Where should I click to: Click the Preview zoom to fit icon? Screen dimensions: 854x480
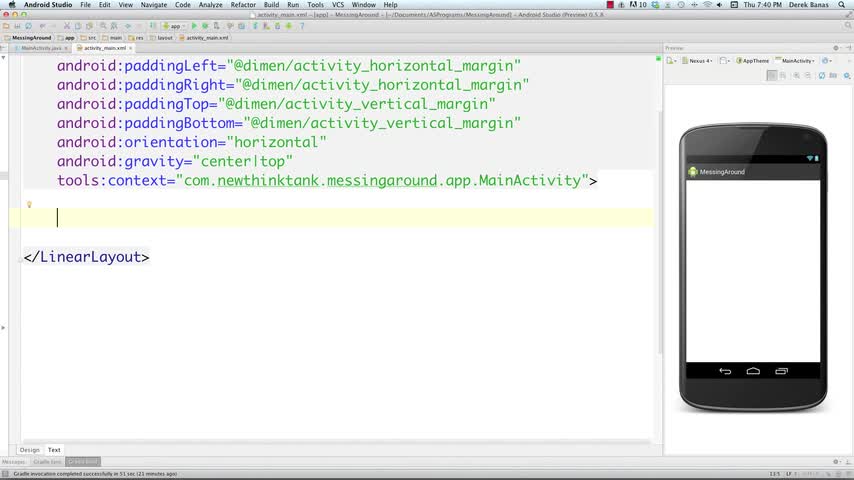(771, 76)
